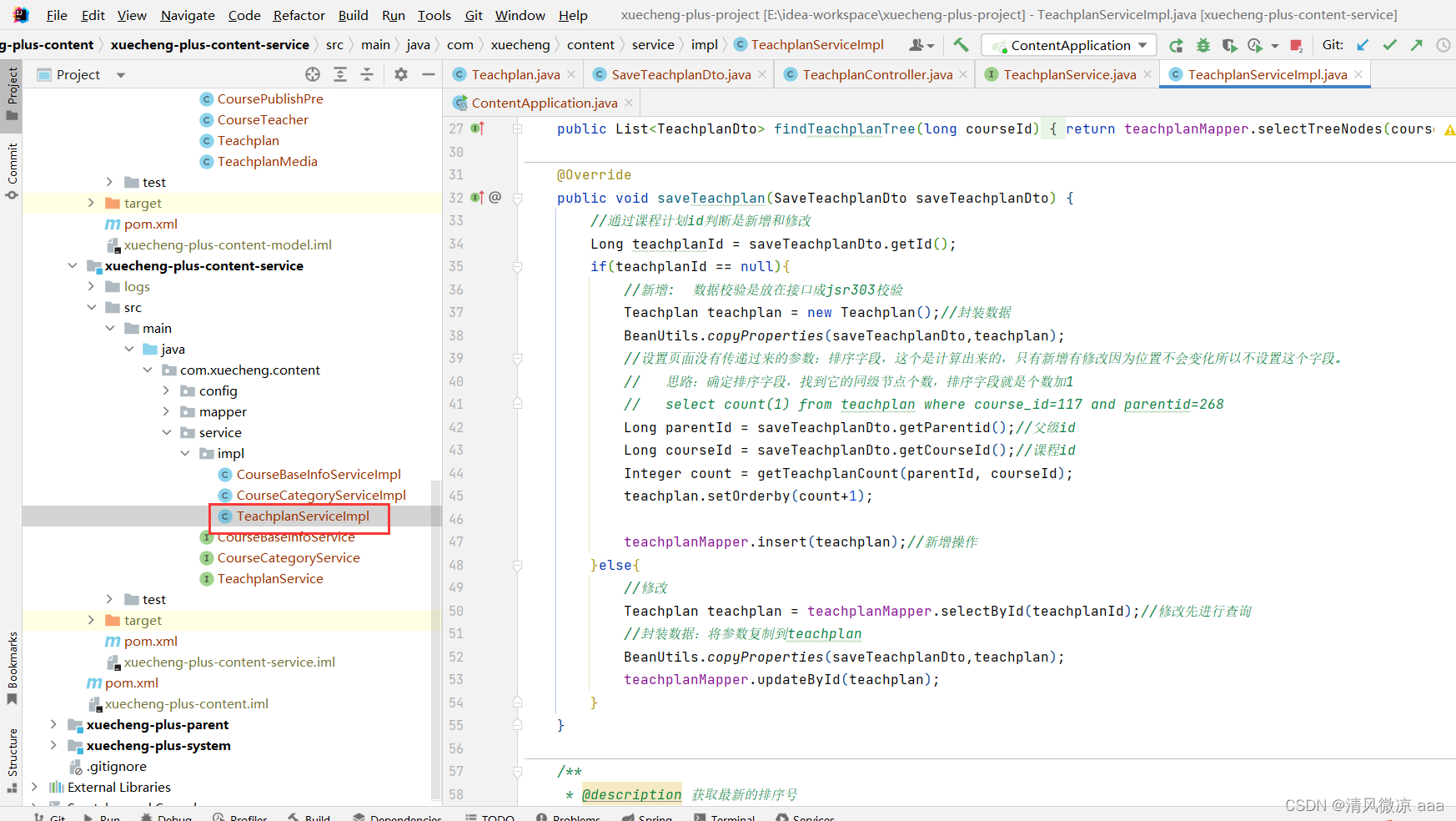Click the Git update project arrow

[1363, 45]
